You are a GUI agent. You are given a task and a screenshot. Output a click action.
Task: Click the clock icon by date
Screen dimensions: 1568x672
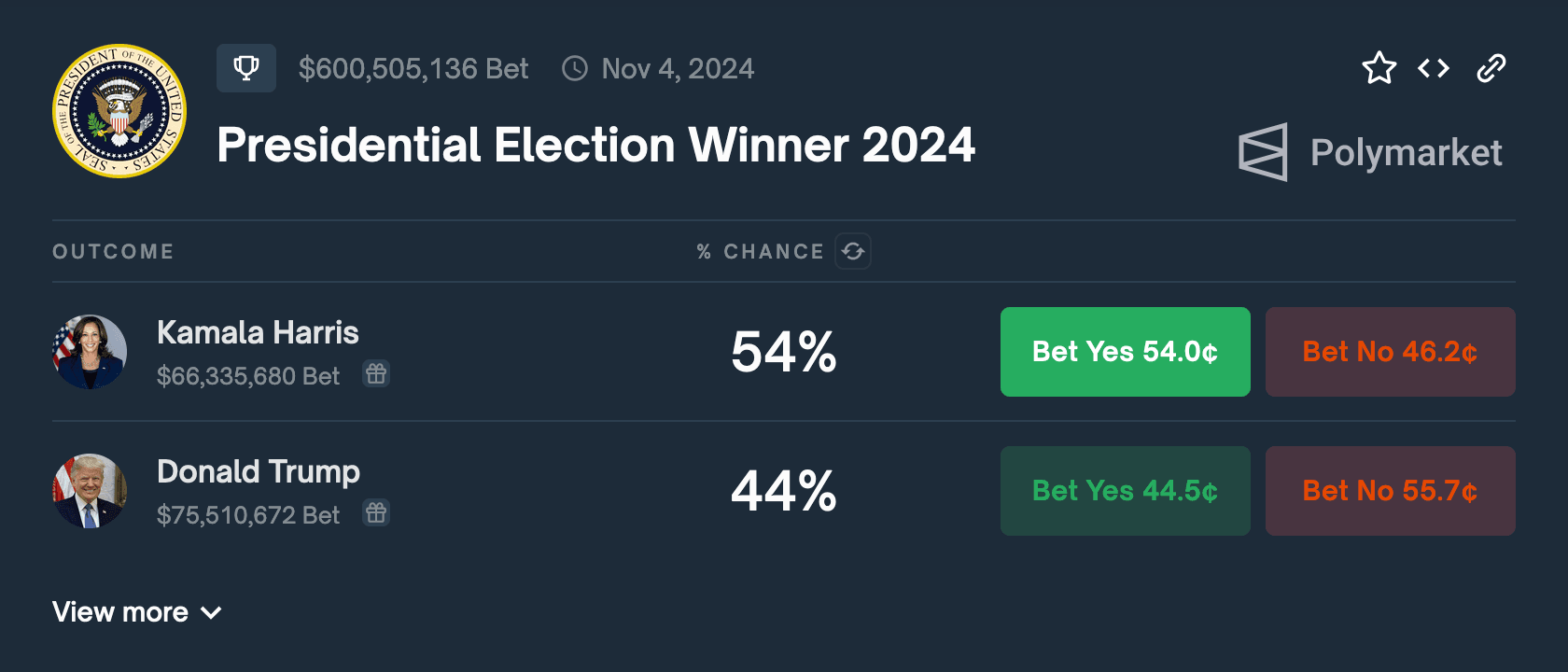(575, 68)
